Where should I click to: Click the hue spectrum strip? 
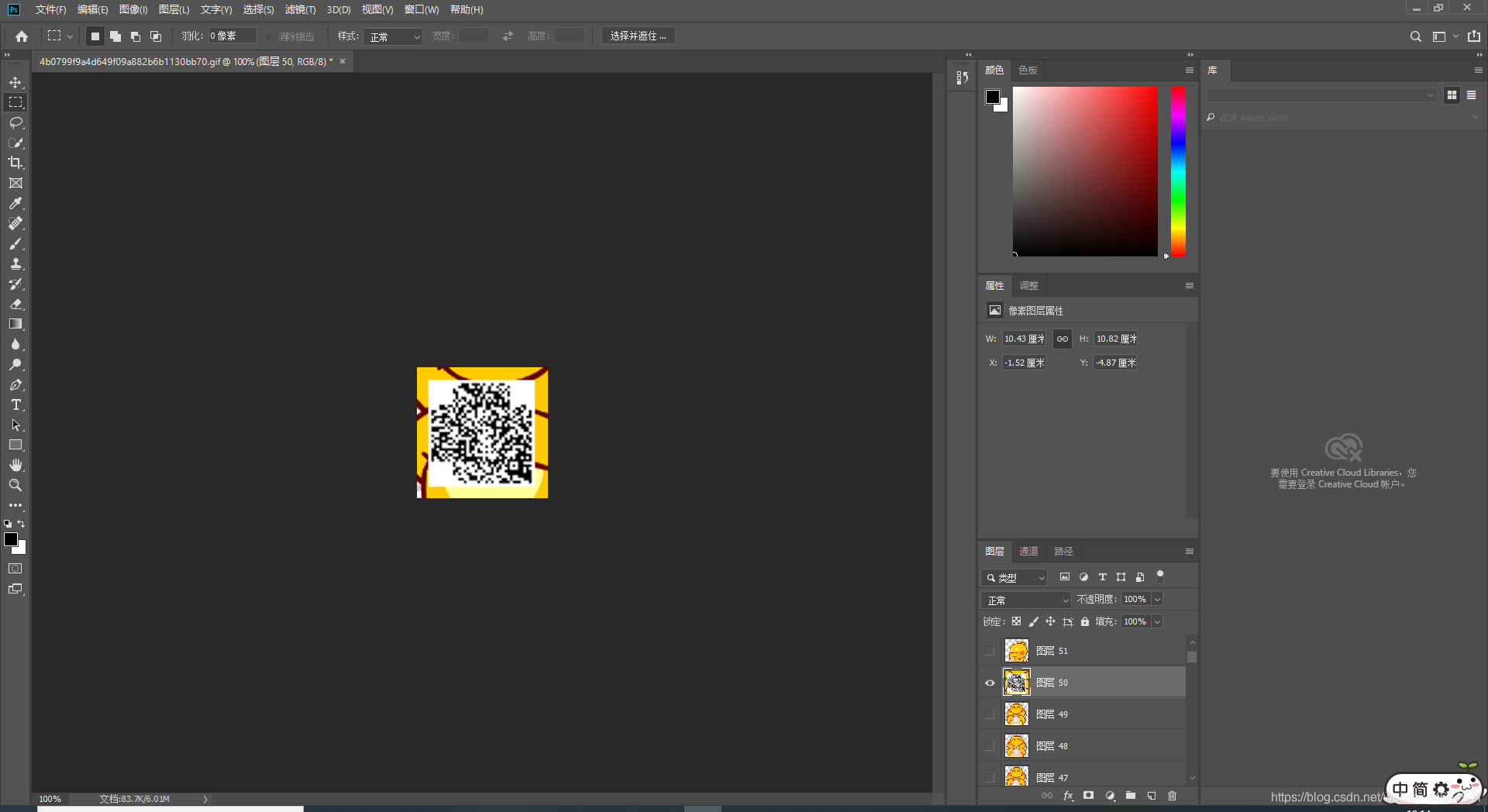pos(1178,171)
